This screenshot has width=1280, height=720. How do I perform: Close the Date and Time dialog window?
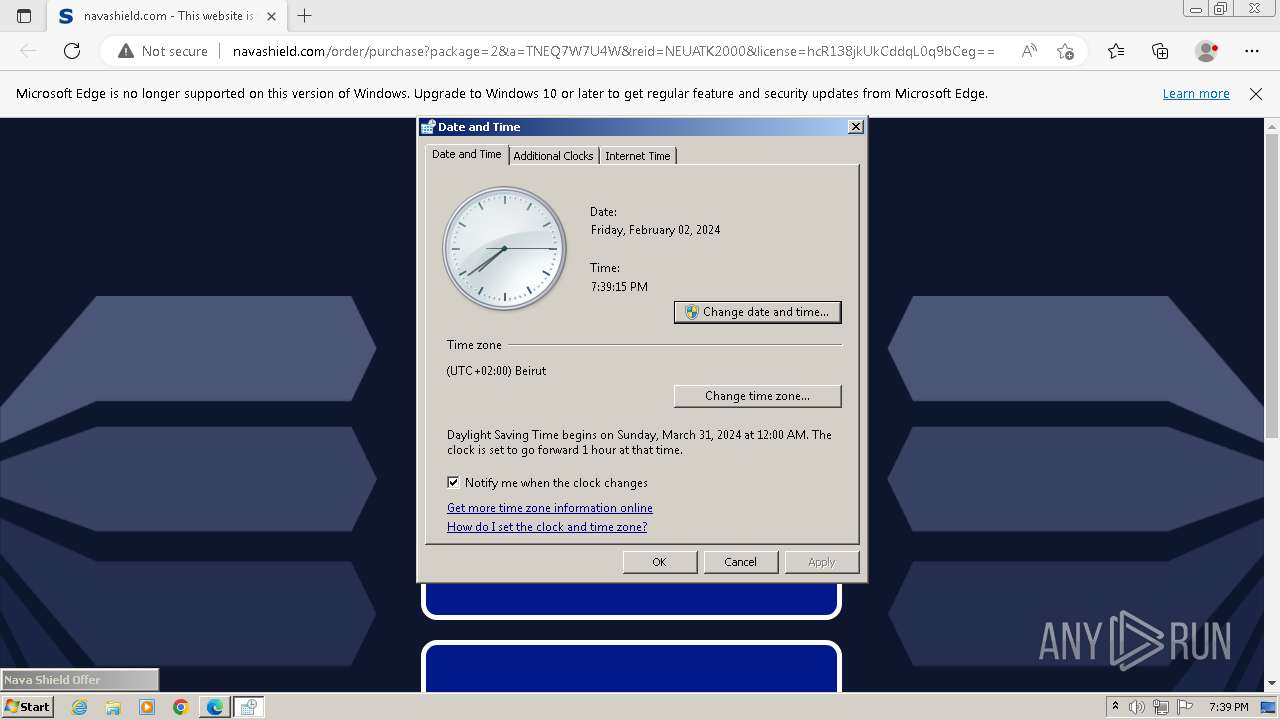855,127
